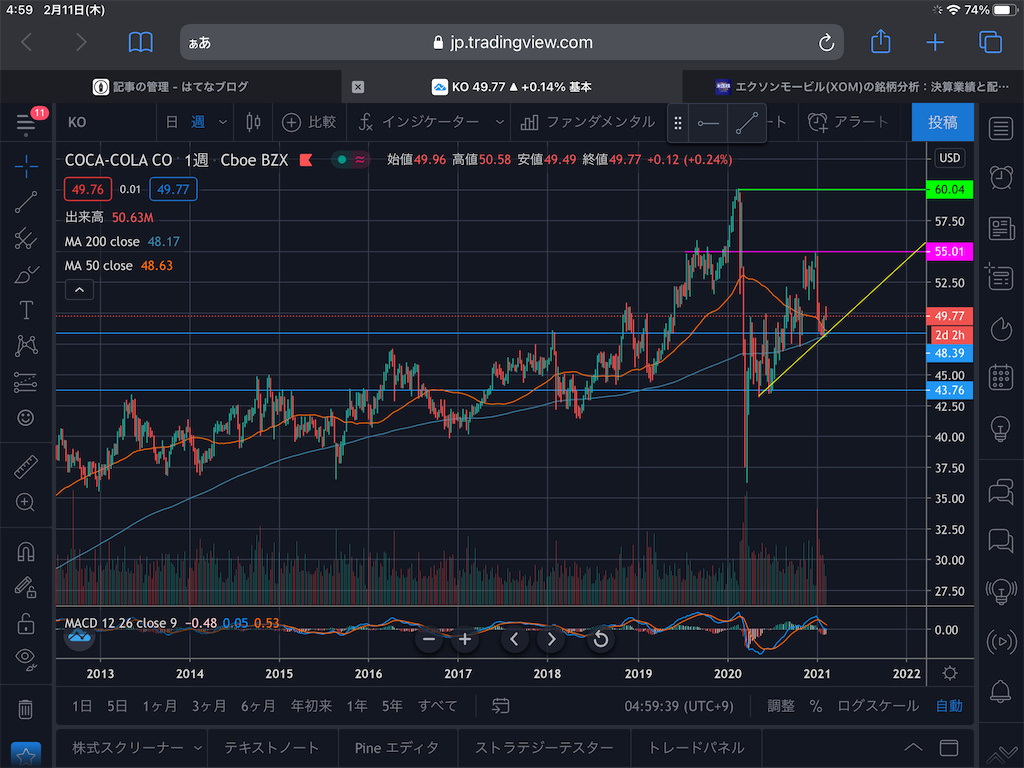Open private chats speech icon
The height and width of the screenshot is (768, 1024).
point(1000,541)
